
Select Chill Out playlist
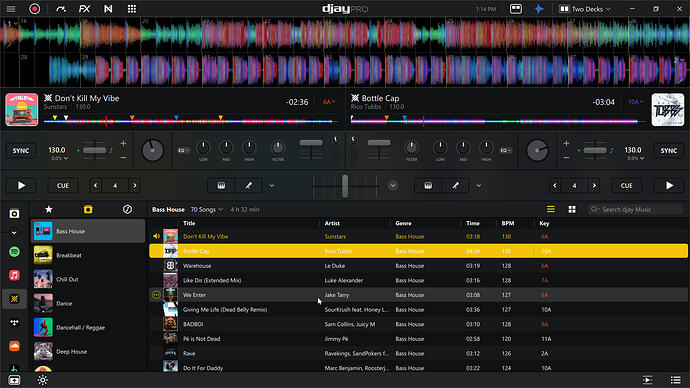pyautogui.click(x=88, y=279)
